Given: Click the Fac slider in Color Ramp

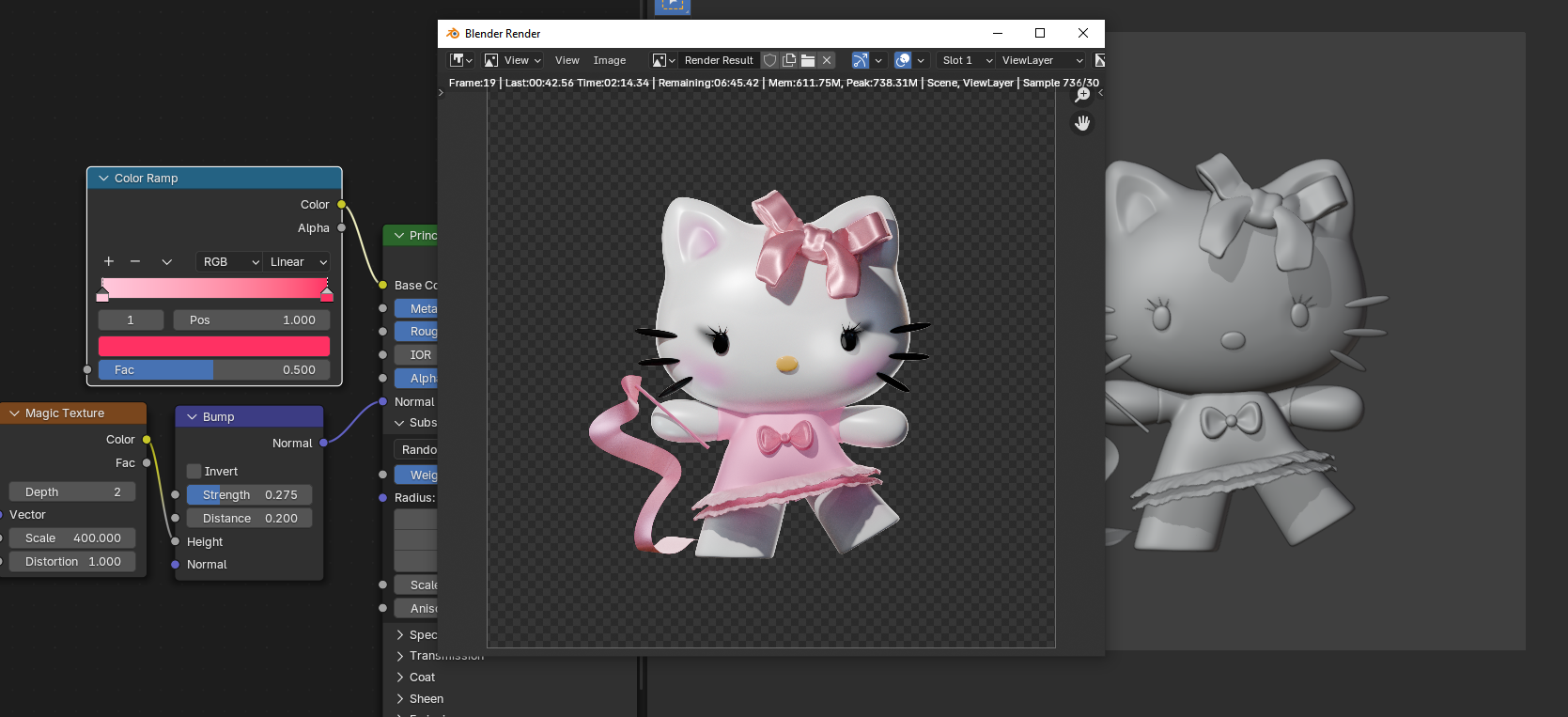Looking at the screenshot, I should [x=214, y=370].
